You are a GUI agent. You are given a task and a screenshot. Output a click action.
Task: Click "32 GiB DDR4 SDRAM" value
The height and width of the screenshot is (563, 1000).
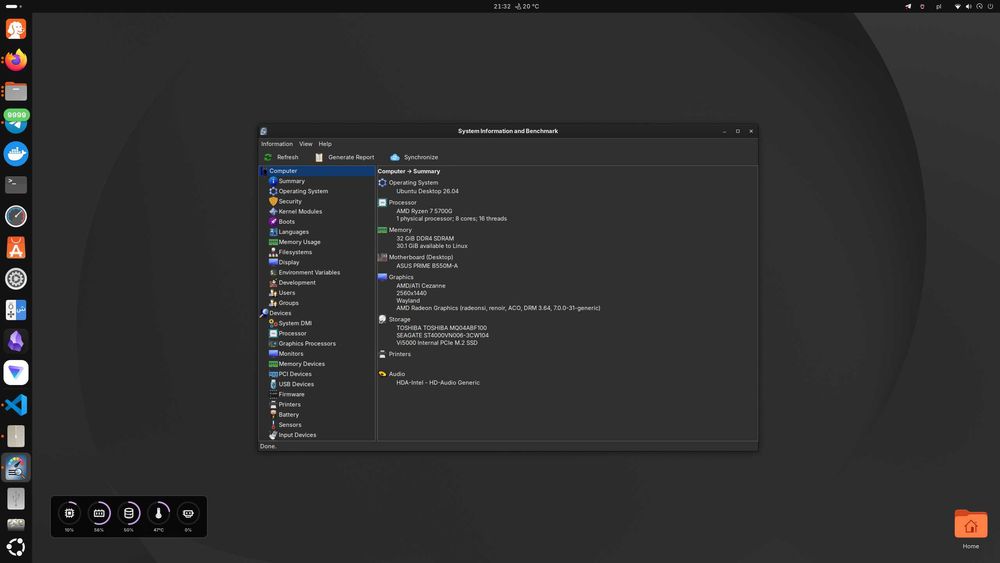[x=425, y=238]
